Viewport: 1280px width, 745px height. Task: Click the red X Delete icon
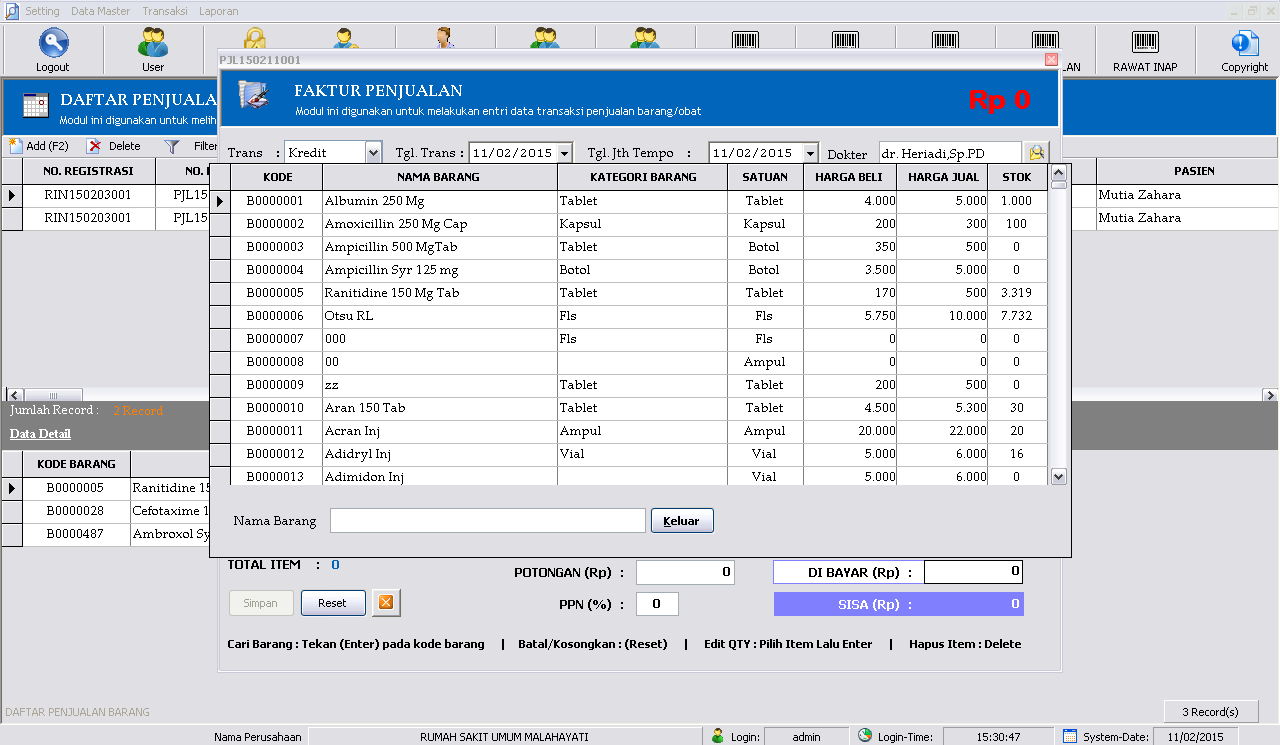click(94, 146)
